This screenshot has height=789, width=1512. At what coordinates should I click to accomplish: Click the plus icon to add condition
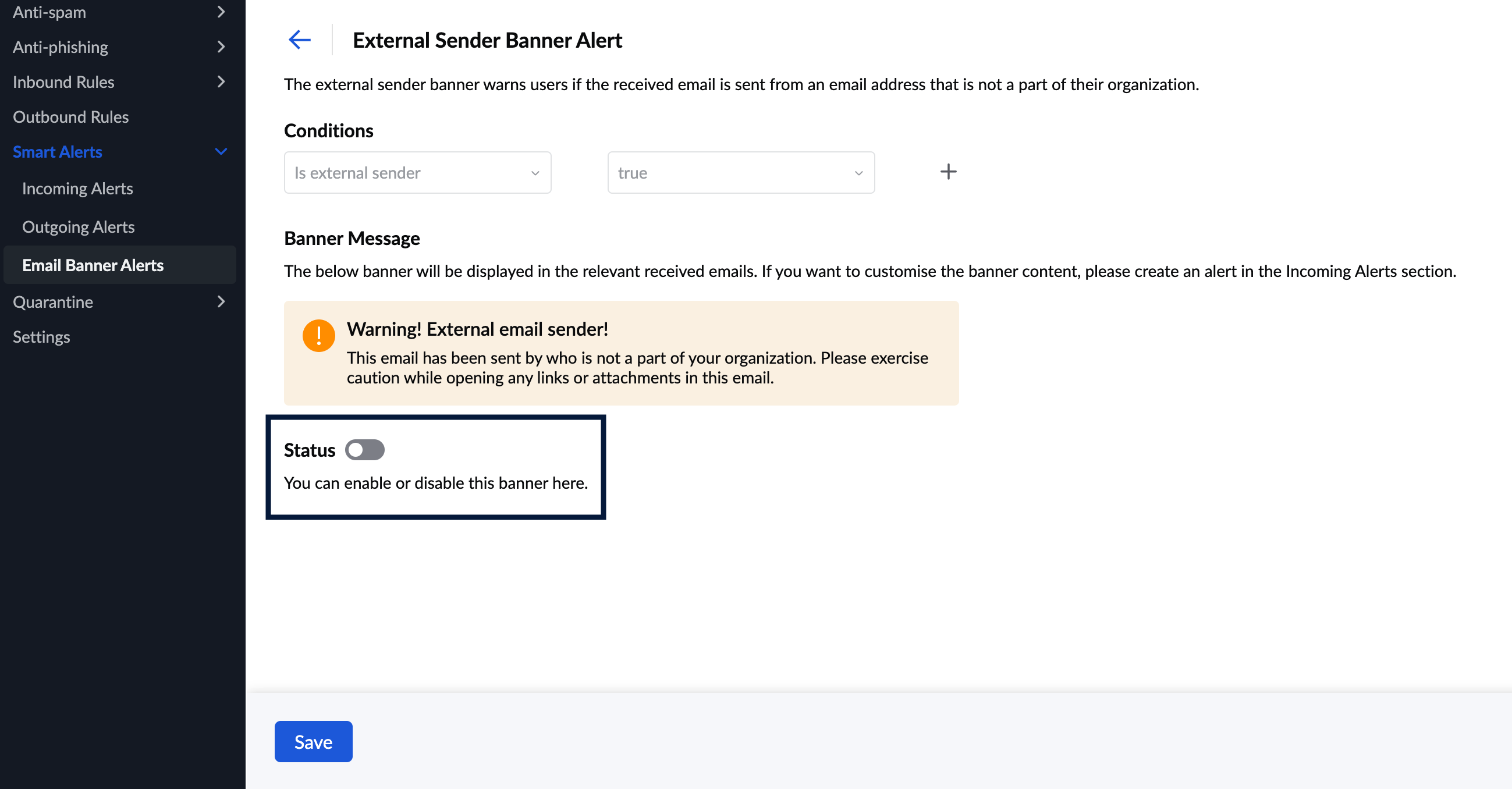pos(948,172)
